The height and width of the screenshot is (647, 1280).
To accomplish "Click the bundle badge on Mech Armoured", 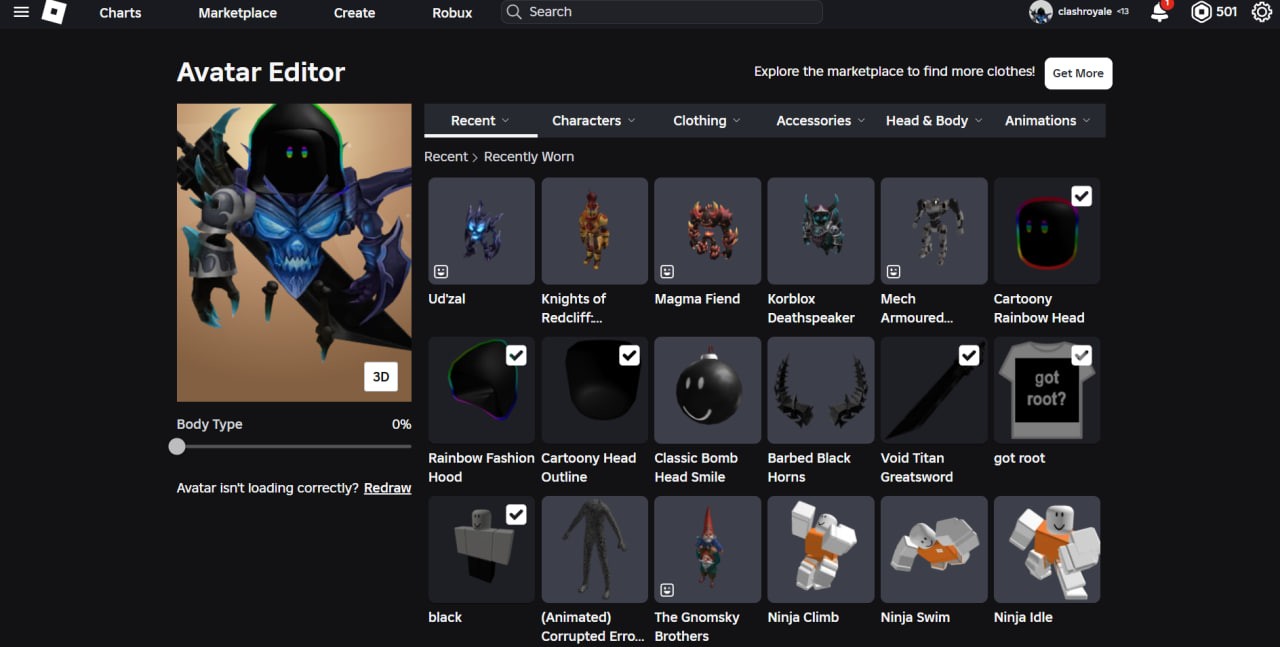I will (x=893, y=271).
